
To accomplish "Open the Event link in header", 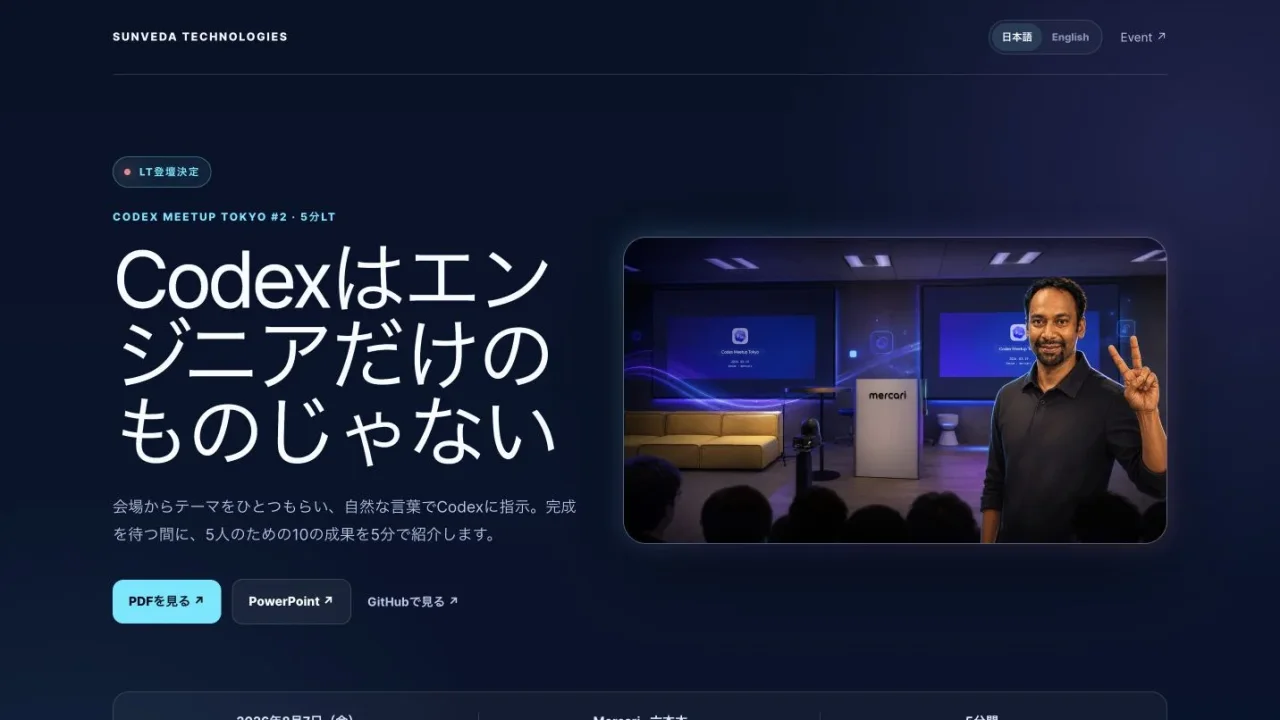I will [1143, 37].
